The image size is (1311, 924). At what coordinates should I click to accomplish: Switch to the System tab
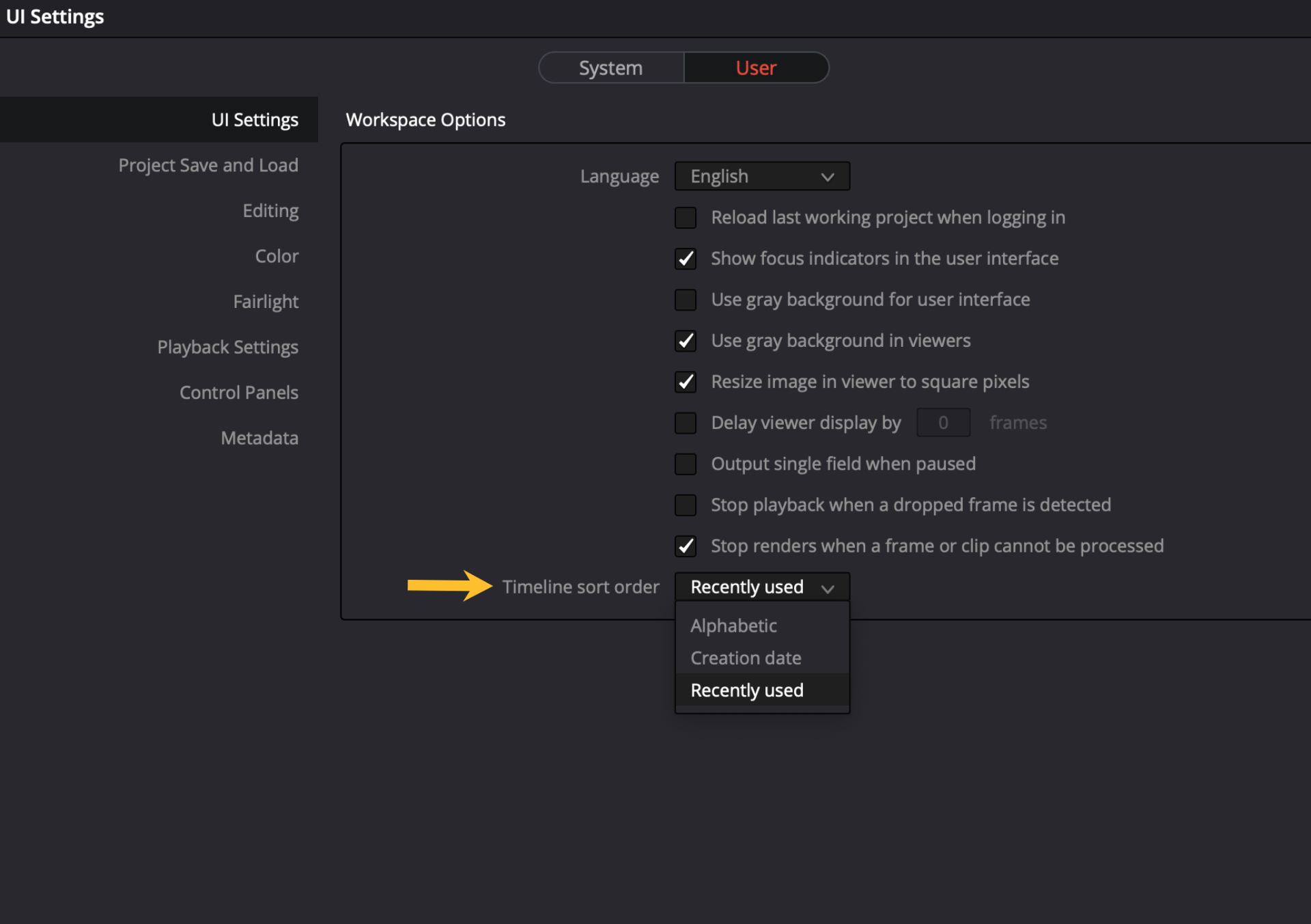611,68
